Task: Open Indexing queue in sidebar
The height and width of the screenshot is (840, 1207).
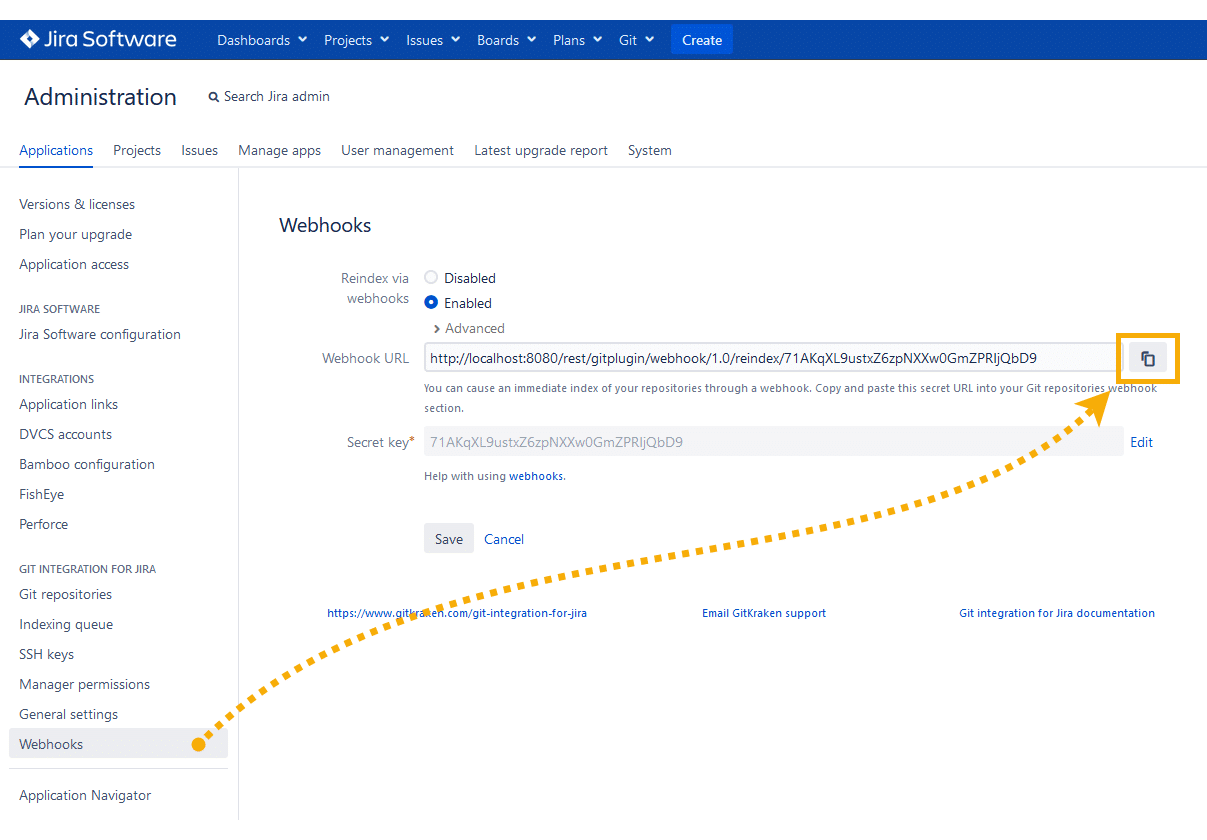Action: pyautogui.click(x=66, y=624)
